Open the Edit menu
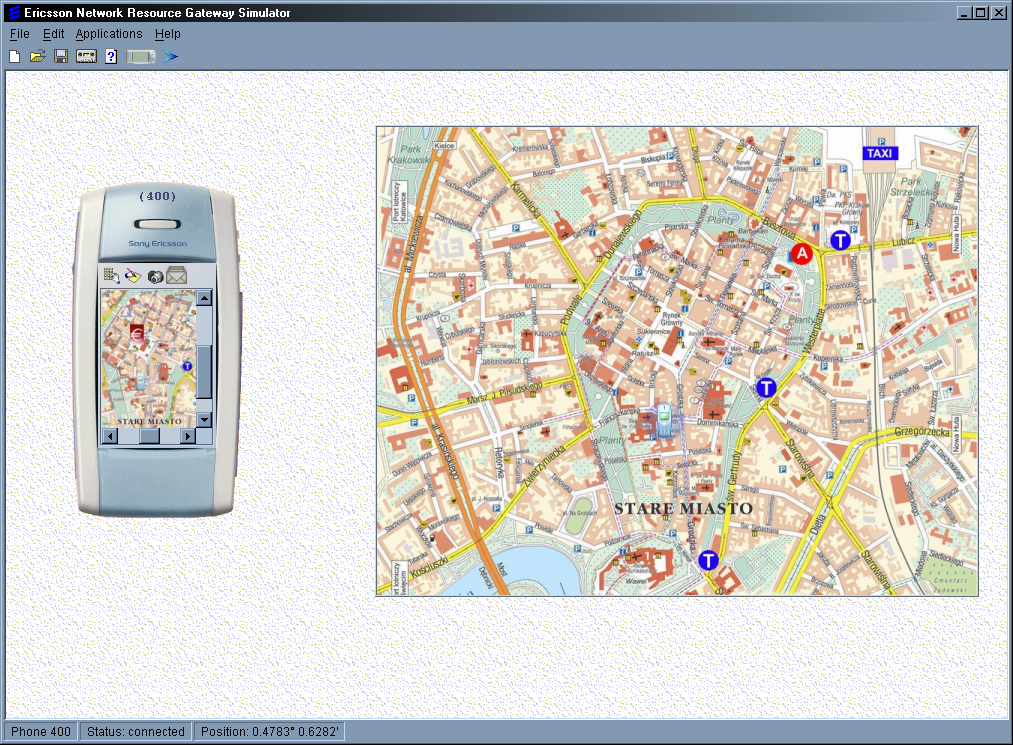This screenshot has height=745, width=1013. [54, 34]
